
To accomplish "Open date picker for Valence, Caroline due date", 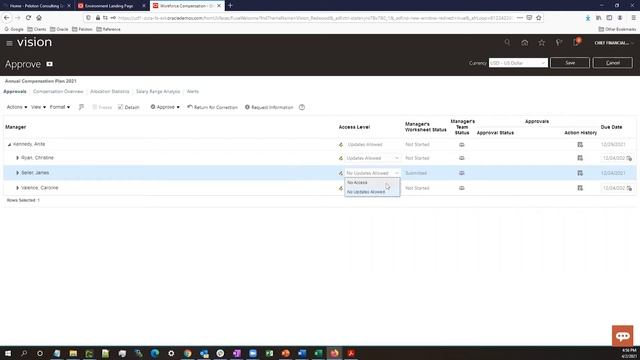I will (629, 188).
